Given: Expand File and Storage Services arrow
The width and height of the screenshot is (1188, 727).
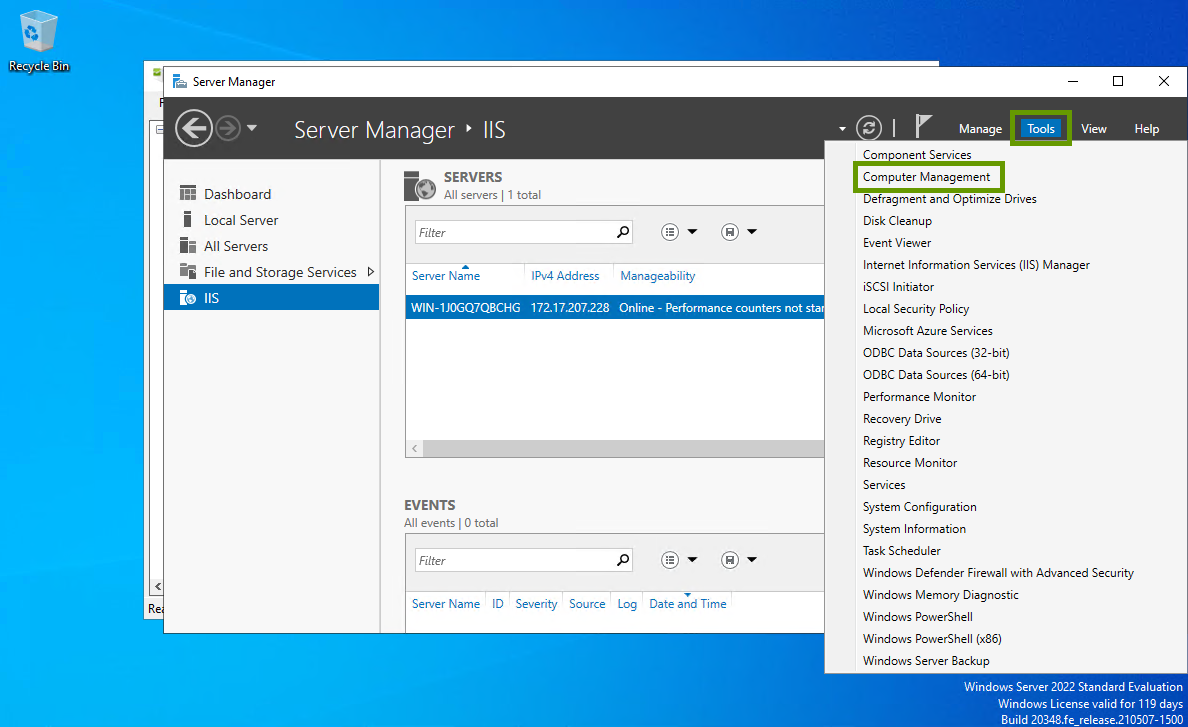Looking at the screenshot, I should point(371,272).
